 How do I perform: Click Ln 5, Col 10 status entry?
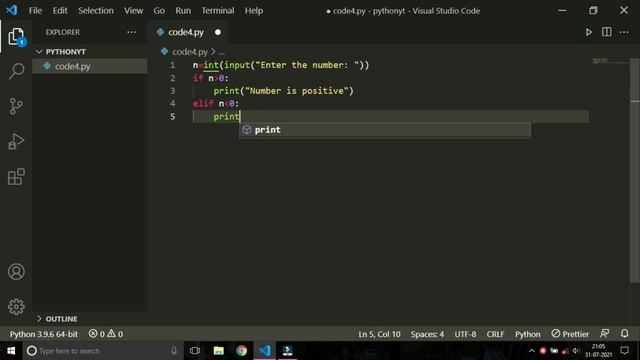coord(379,334)
